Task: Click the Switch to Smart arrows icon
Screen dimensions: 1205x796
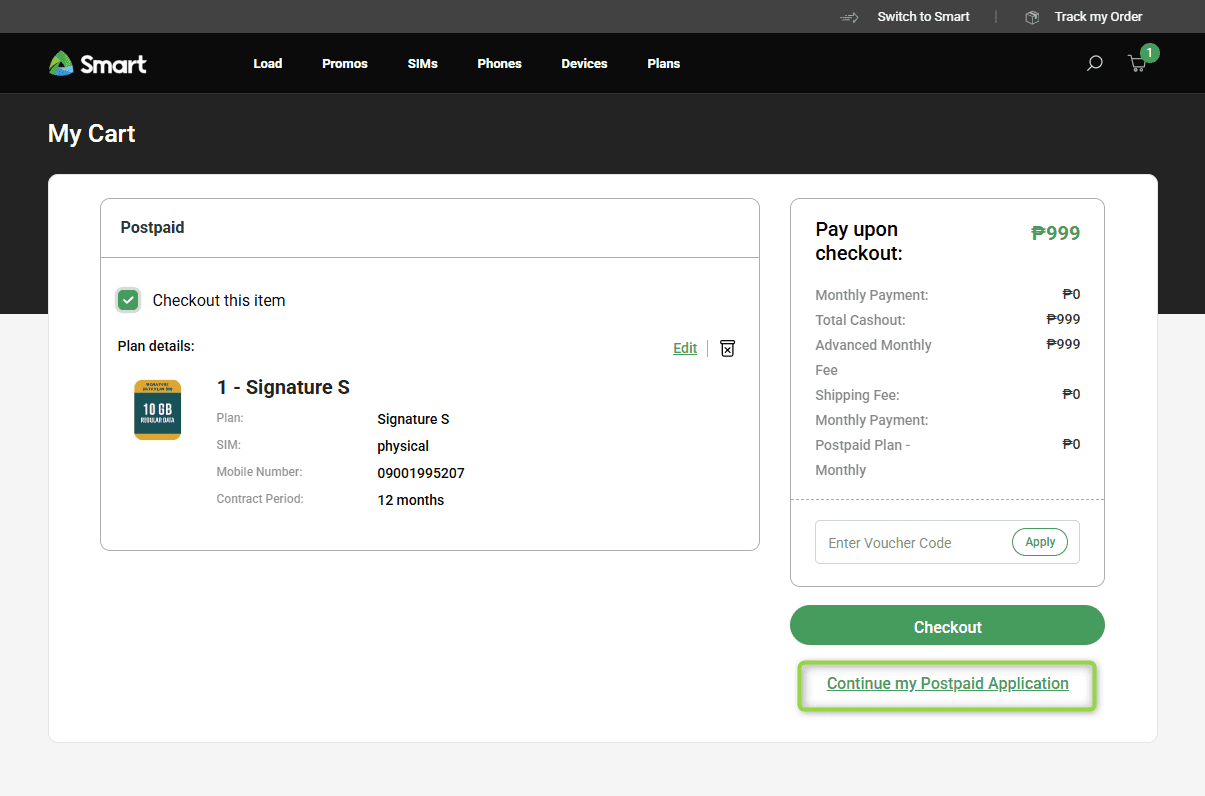Action: tap(850, 17)
